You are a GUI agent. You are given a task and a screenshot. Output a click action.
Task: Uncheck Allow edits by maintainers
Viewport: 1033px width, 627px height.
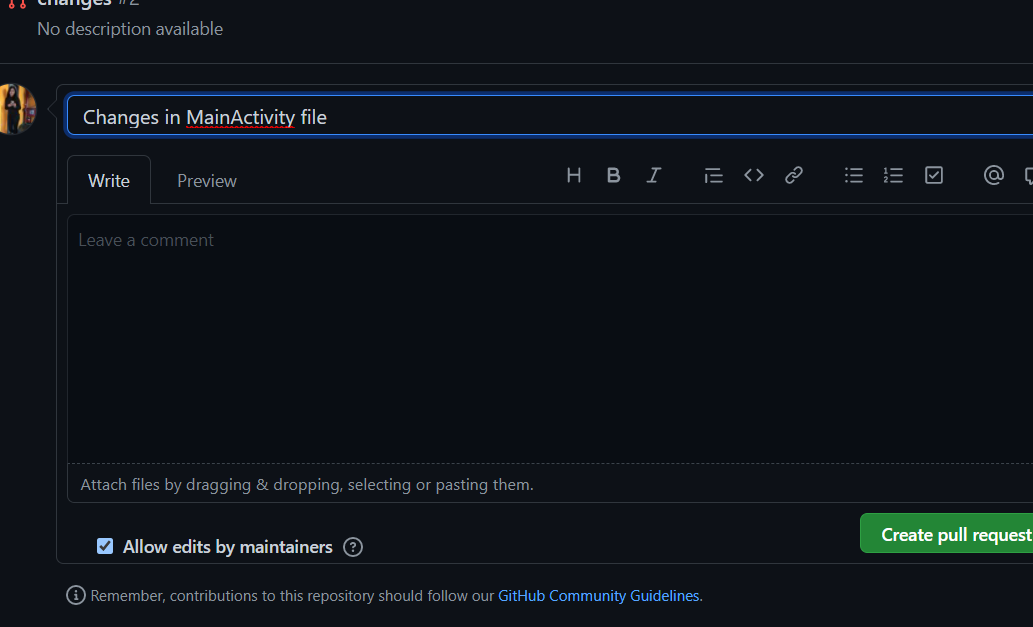tap(105, 546)
